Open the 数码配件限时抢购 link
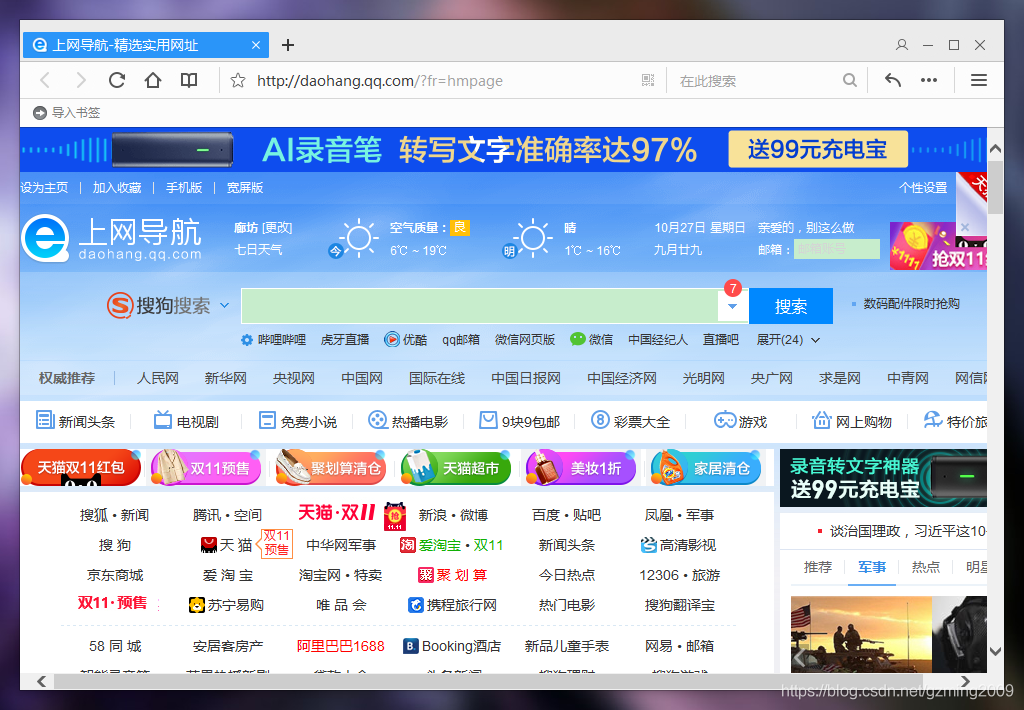Viewport: 1024px width, 710px height. coord(912,304)
